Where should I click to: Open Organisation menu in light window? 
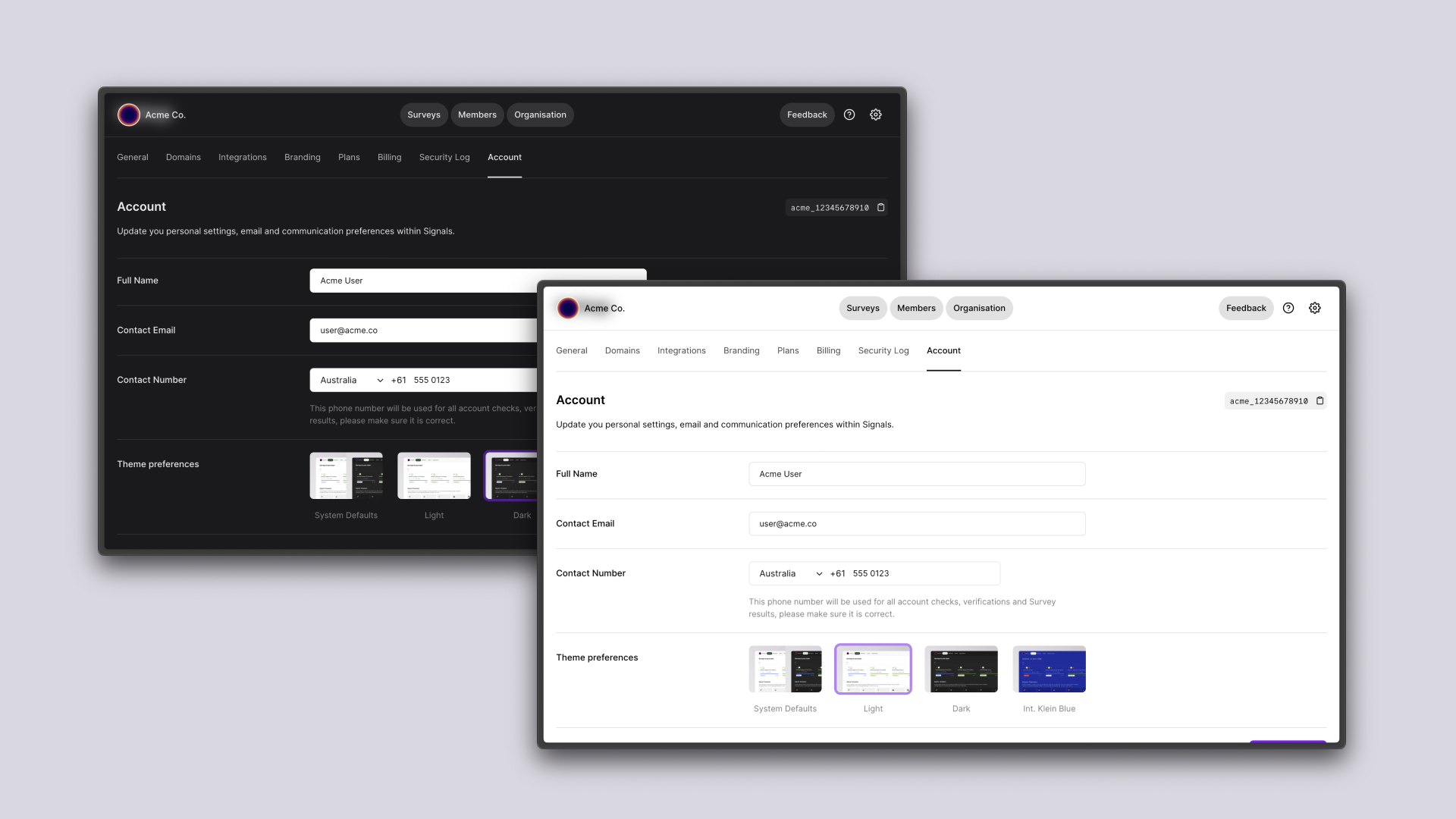coord(979,309)
